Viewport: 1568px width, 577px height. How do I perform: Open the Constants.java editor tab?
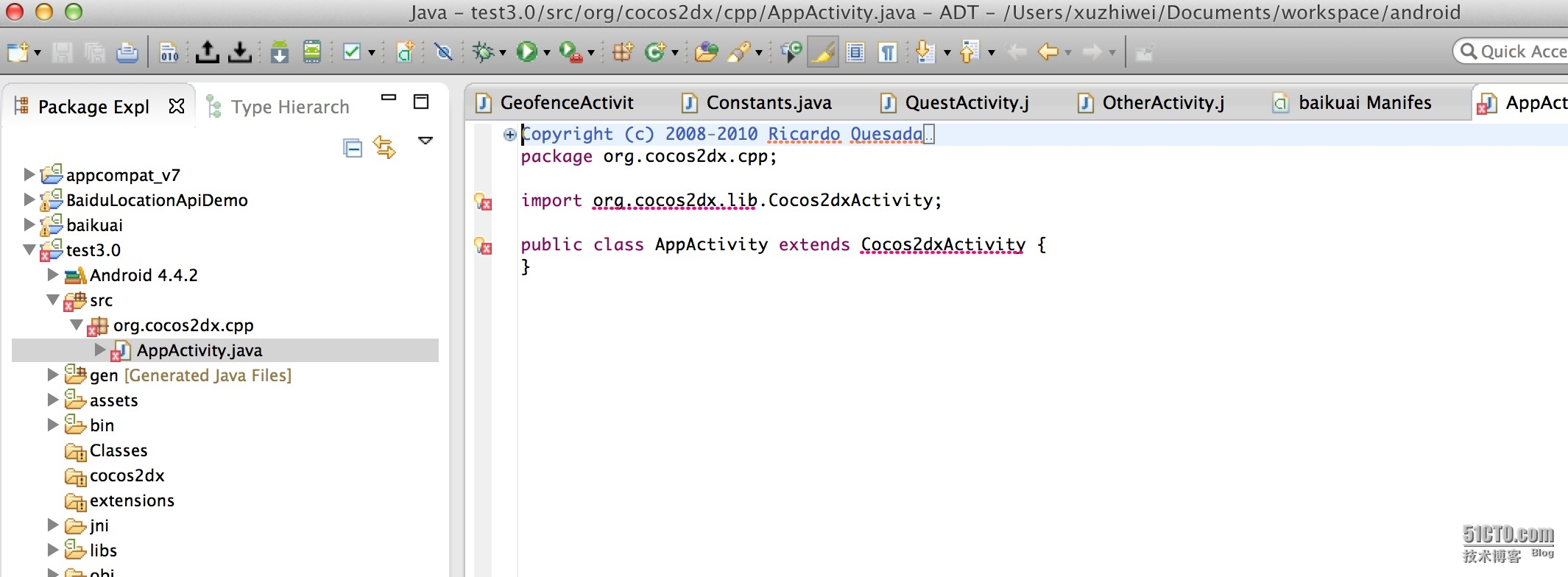pos(757,102)
